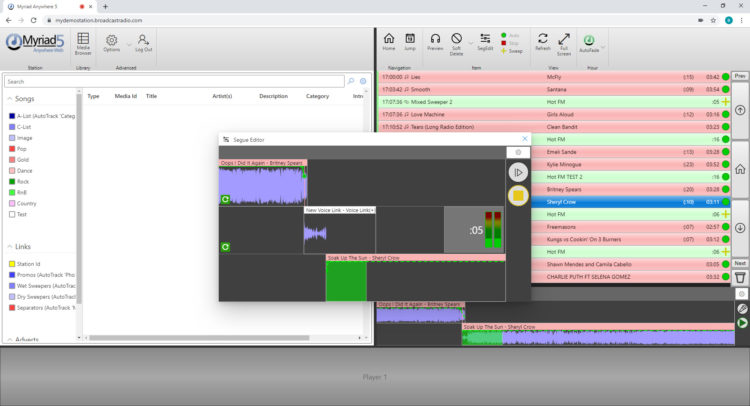
Task: Open the Jump calendar tool
Action: click(410, 42)
